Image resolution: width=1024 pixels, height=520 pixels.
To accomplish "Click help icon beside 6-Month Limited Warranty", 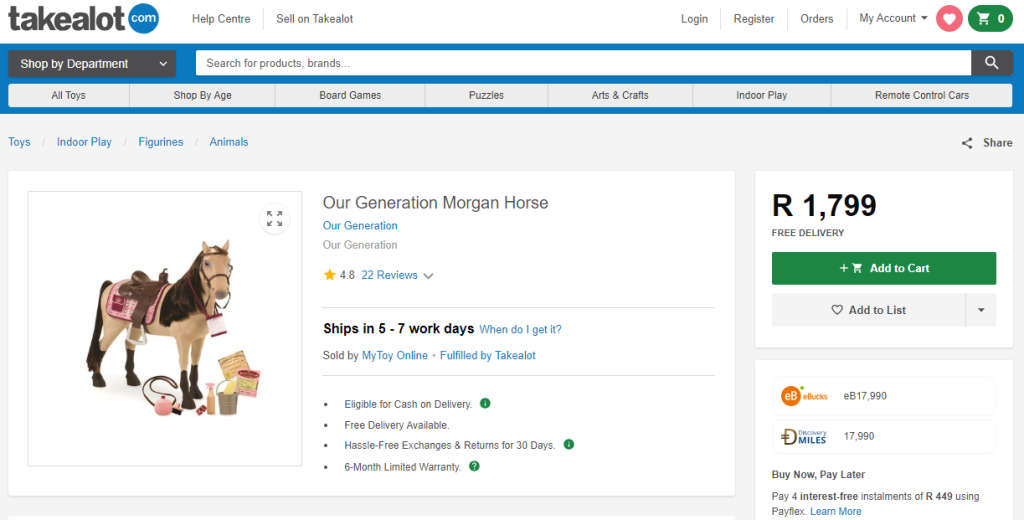I will (x=475, y=466).
